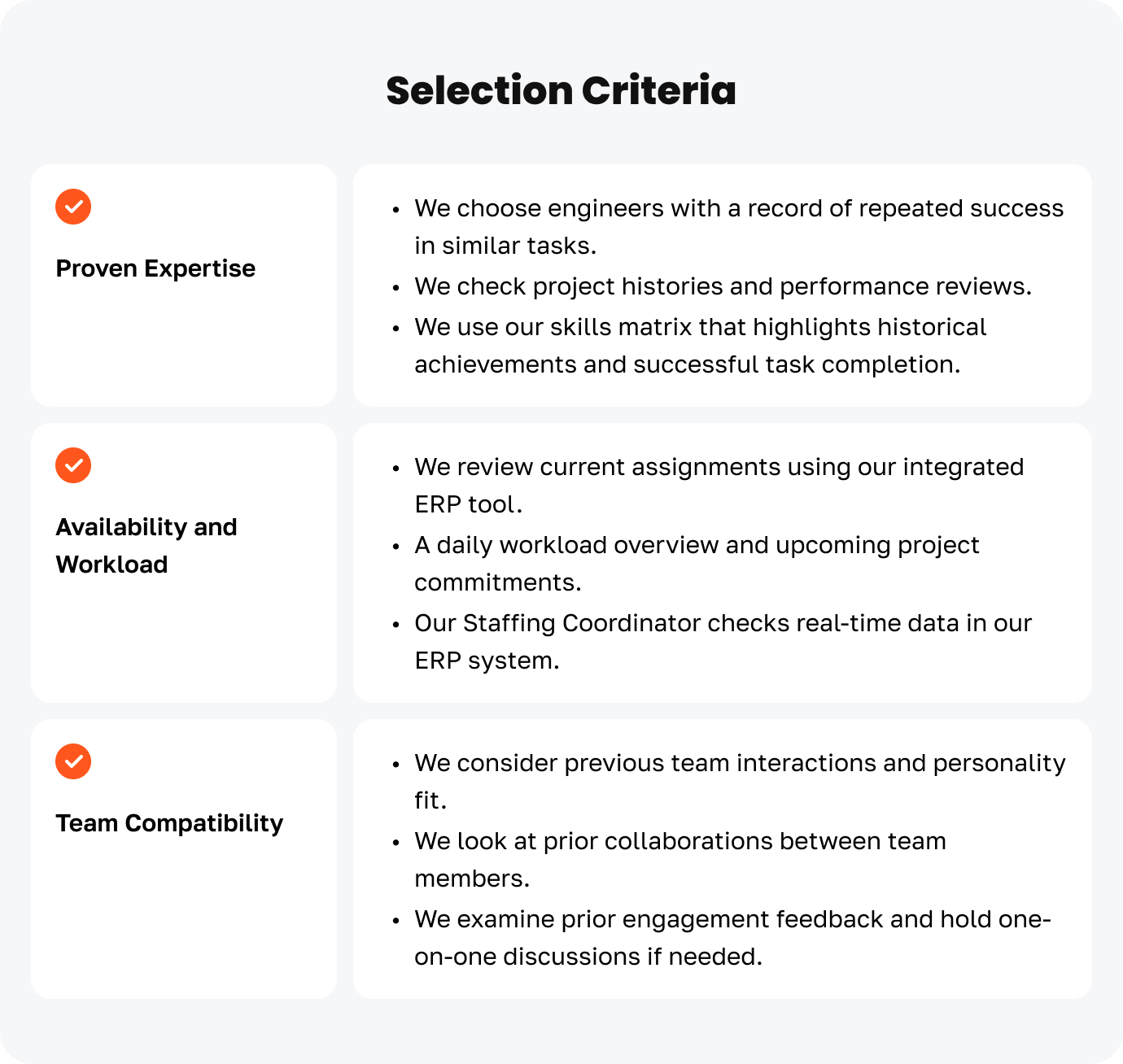Click the prior collaborations bullet text
Image resolution: width=1123 pixels, height=1064 pixels.
click(679, 842)
